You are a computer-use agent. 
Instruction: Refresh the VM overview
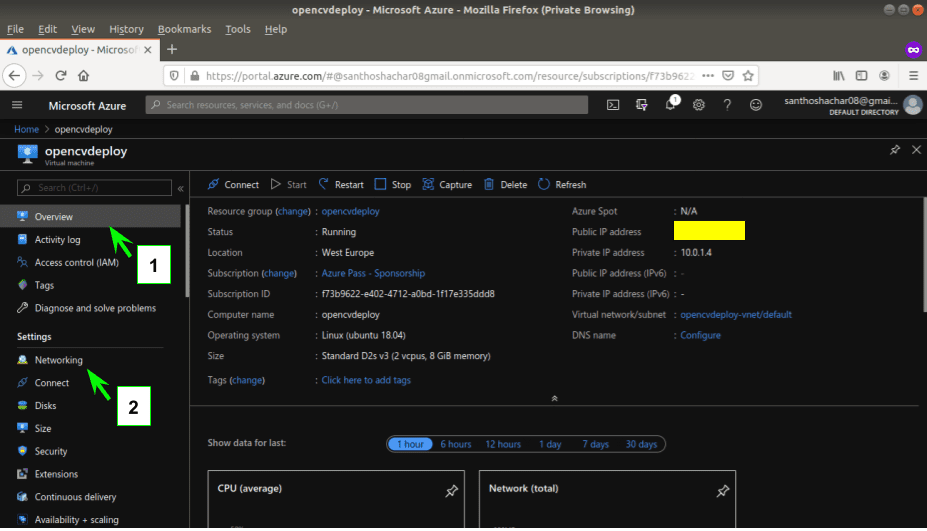(x=562, y=184)
